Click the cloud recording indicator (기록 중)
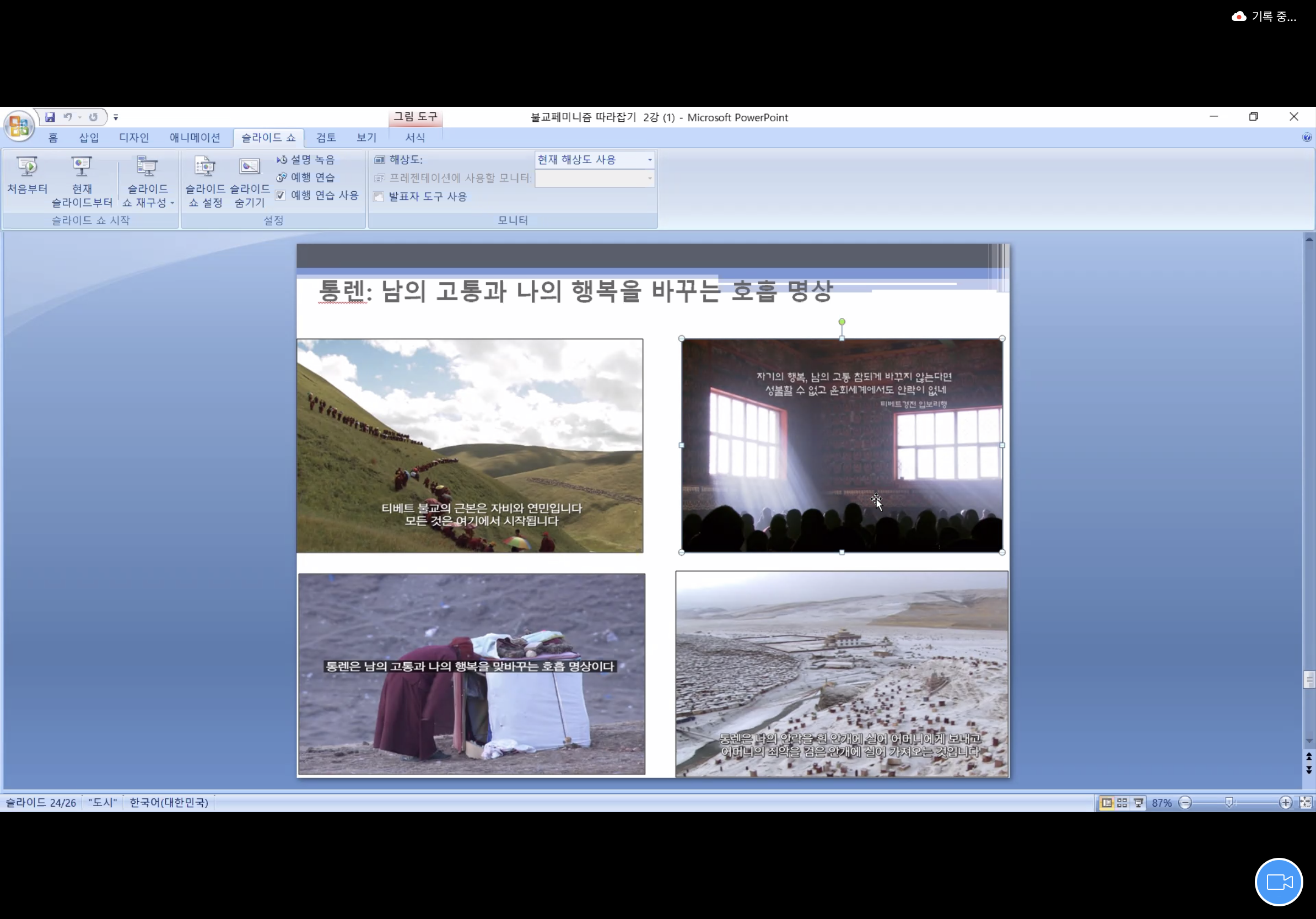The image size is (1316, 919). (1263, 17)
